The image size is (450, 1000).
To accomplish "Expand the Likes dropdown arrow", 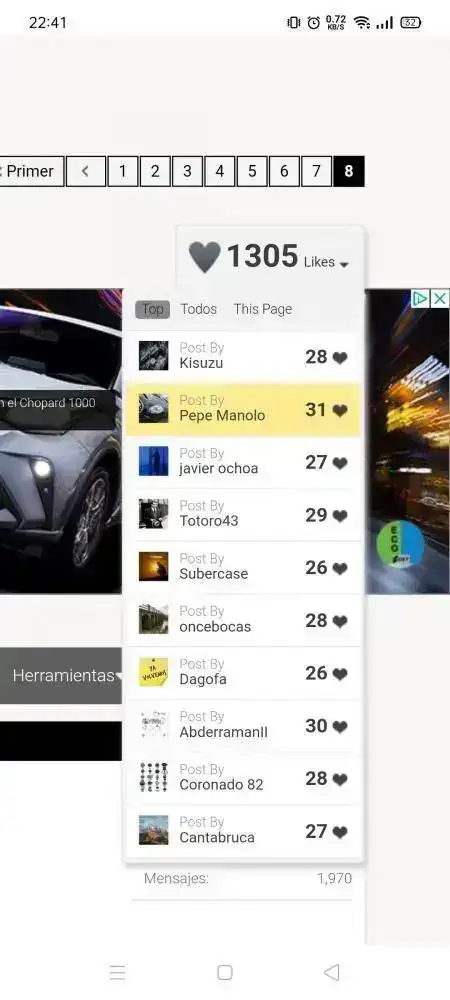I will pyautogui.click(x=344, y=265).
